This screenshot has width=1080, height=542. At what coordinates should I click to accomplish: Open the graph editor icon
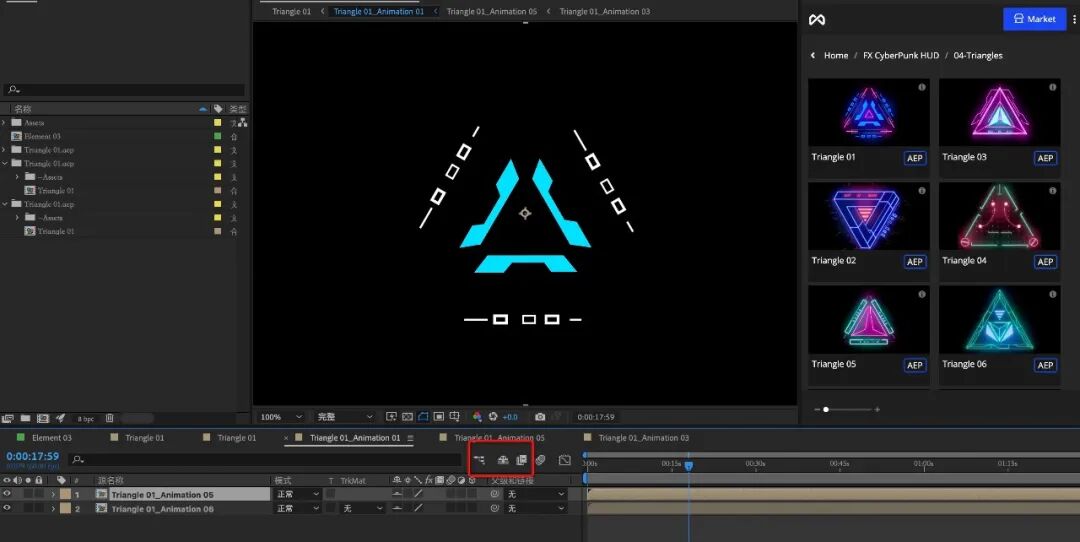(x=565, y=459)
